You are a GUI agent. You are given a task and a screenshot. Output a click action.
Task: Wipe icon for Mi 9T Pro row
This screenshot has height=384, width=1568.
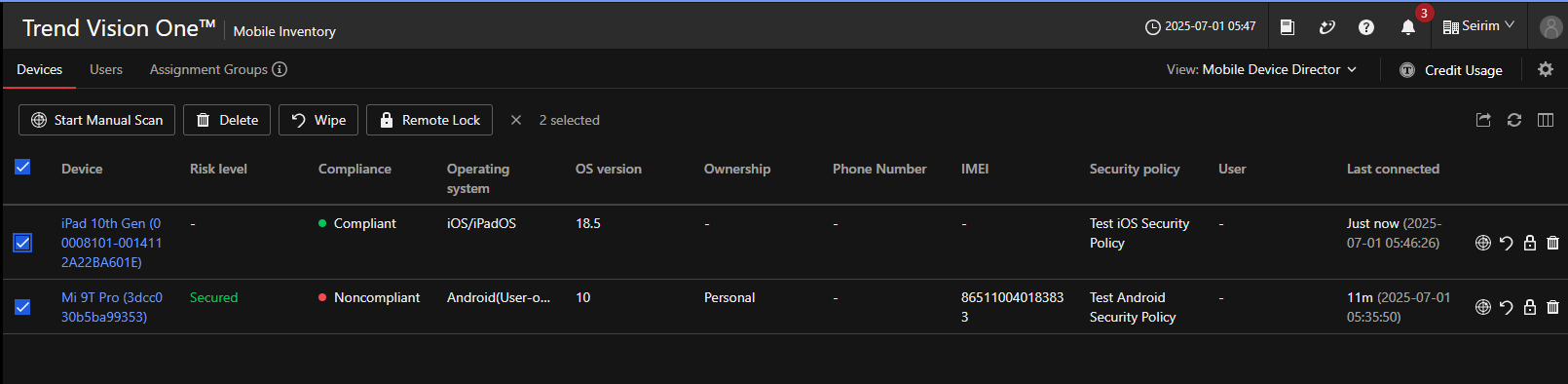[x=1507, y=307]
